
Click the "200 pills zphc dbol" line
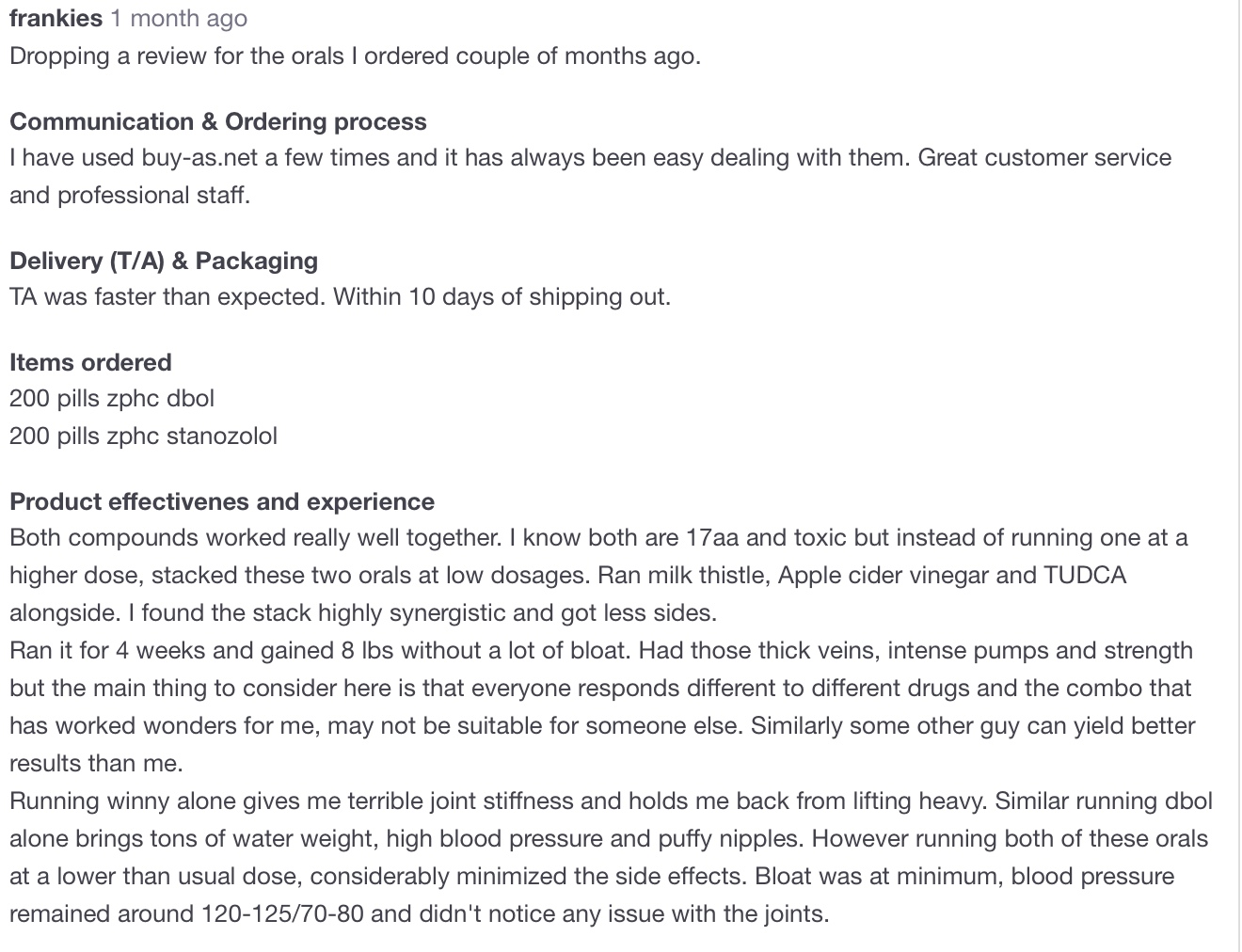pyautogui.click(x=112, y=398)
